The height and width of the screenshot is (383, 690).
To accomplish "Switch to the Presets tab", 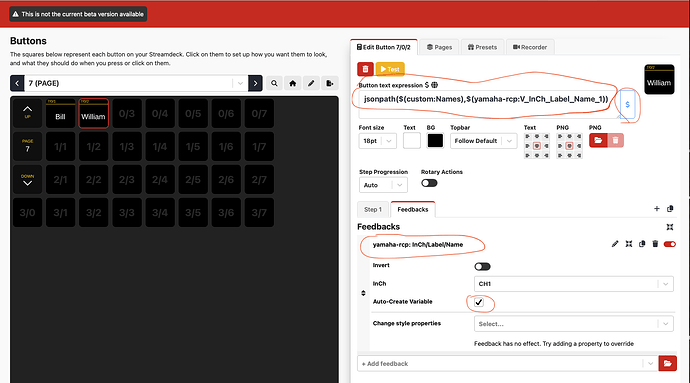I will 482,47.
